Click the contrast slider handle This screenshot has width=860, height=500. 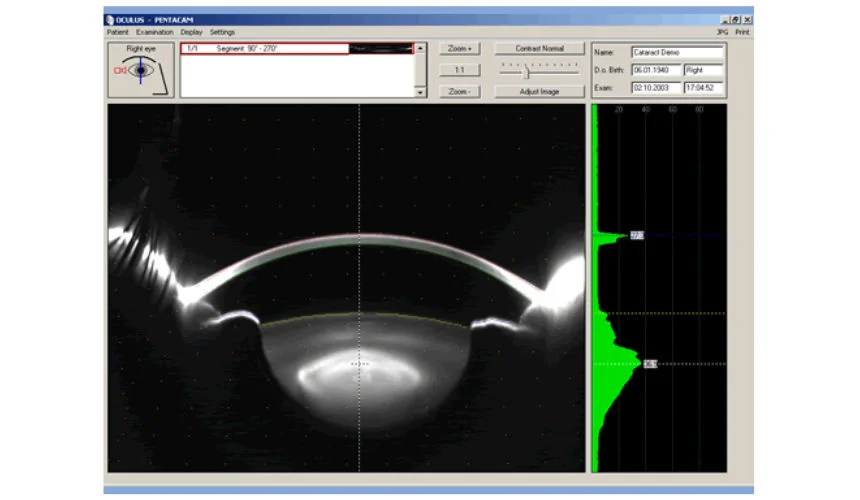(x=527, y=71)
